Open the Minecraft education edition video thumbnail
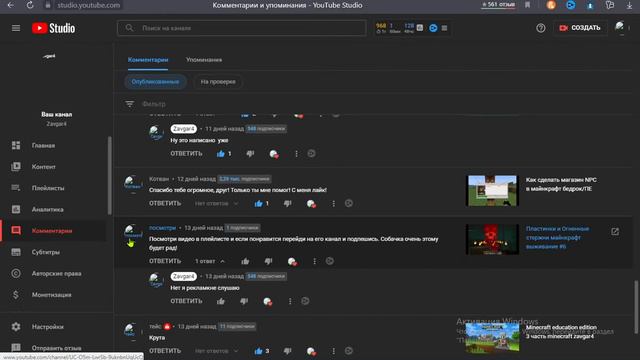640x360 pixels. pos(492,338)
